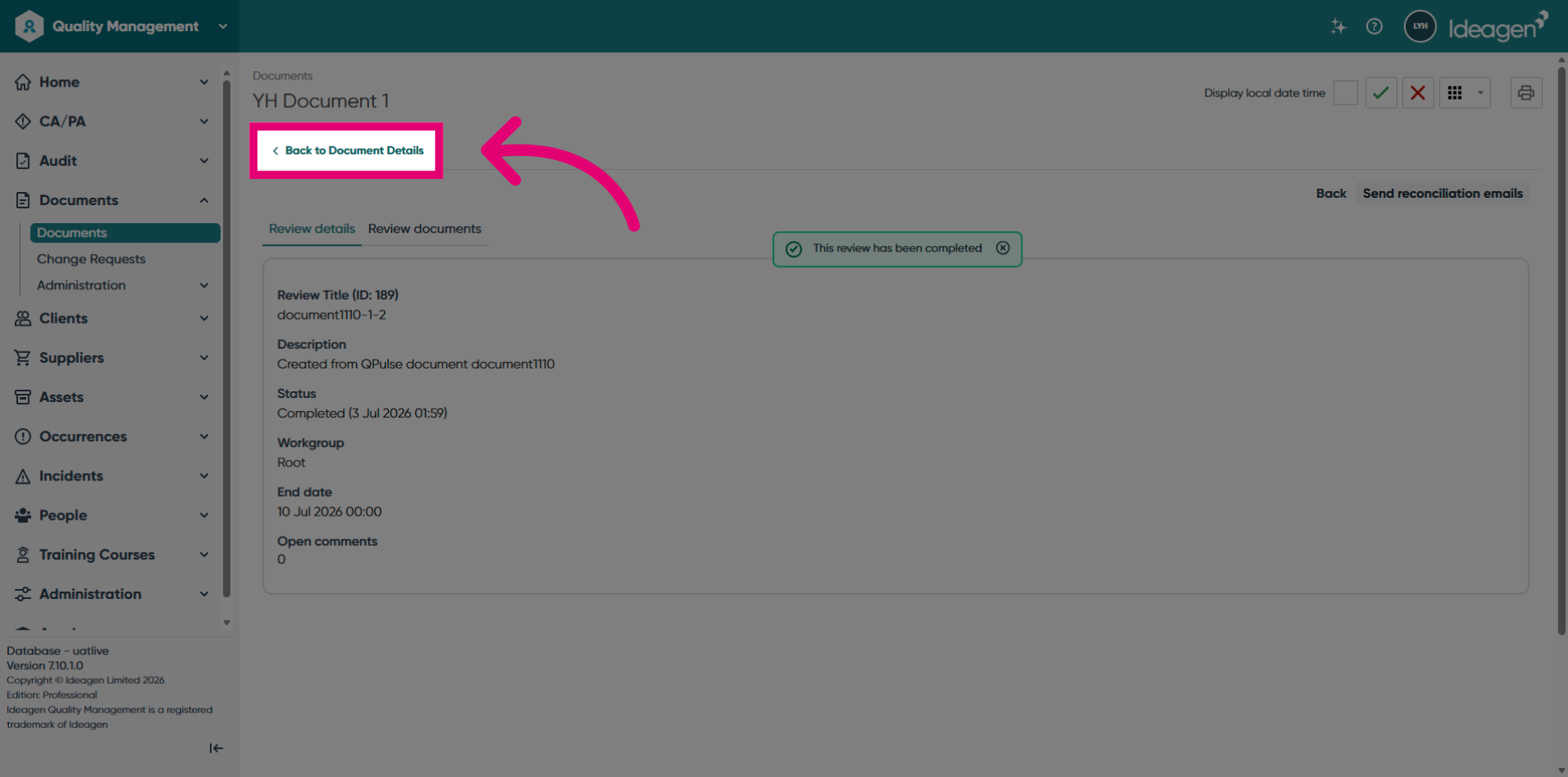
Task: Click the Suppliers cart icon
Action: click(23, 358)
